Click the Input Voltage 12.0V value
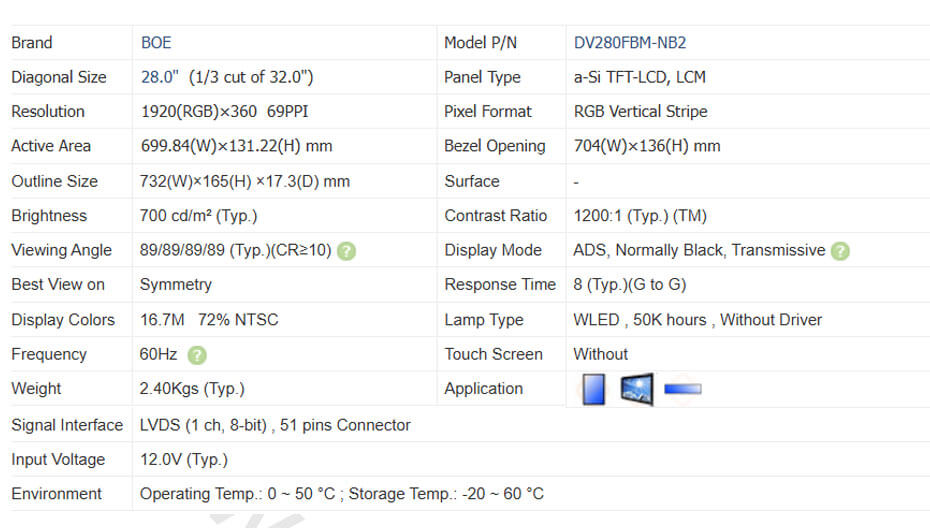930x528 pixels. pos(184,460)
